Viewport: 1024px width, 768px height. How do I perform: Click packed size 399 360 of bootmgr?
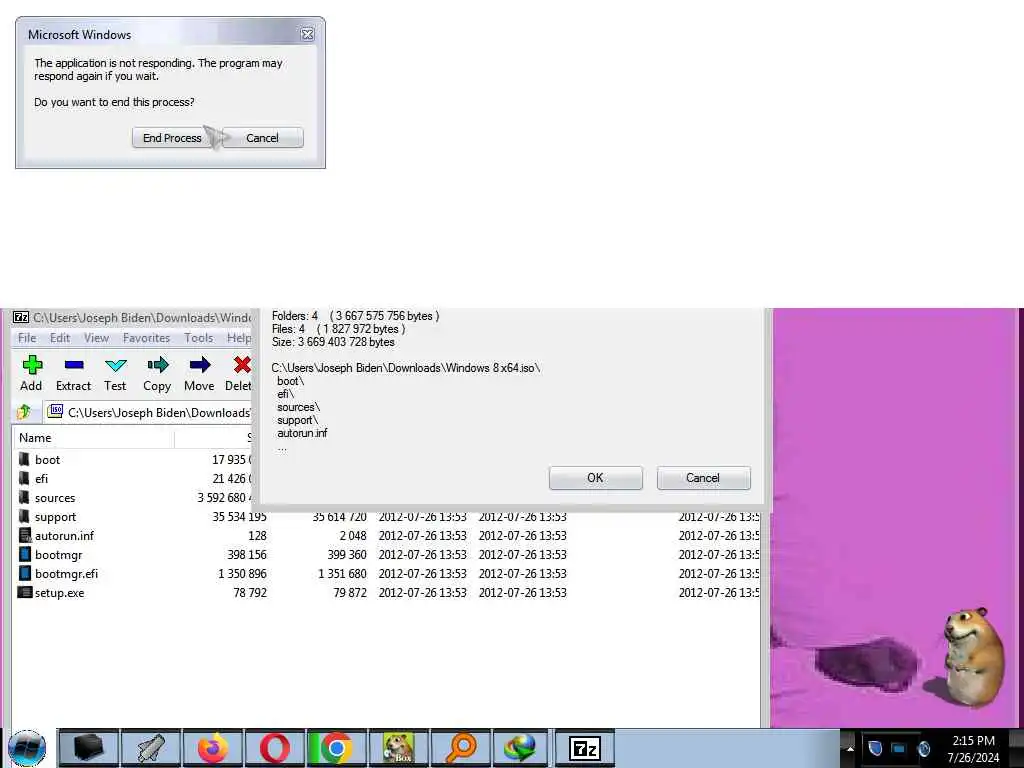coord(347,555)
